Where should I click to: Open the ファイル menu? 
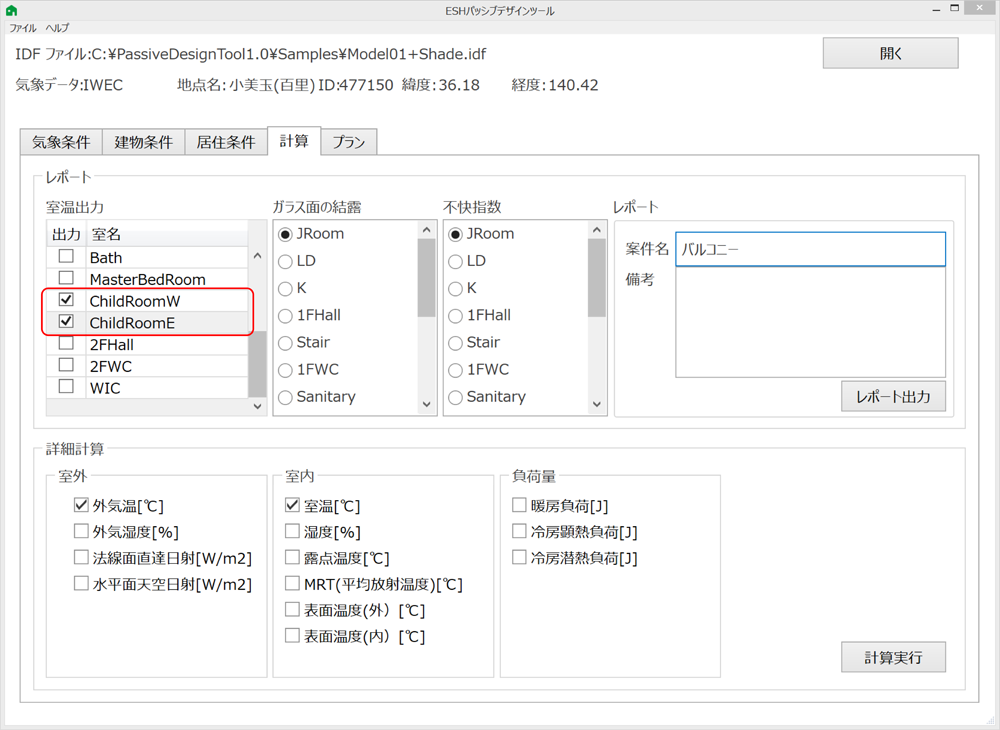(22, 28)
